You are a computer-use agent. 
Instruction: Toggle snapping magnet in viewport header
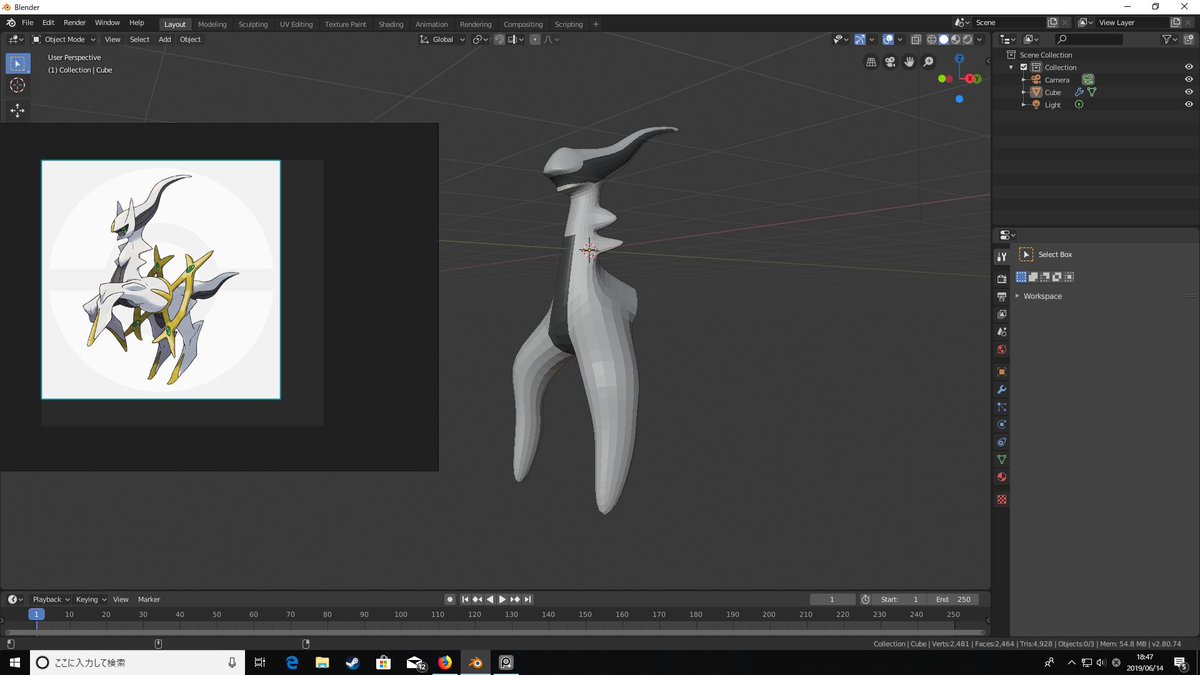499,39
